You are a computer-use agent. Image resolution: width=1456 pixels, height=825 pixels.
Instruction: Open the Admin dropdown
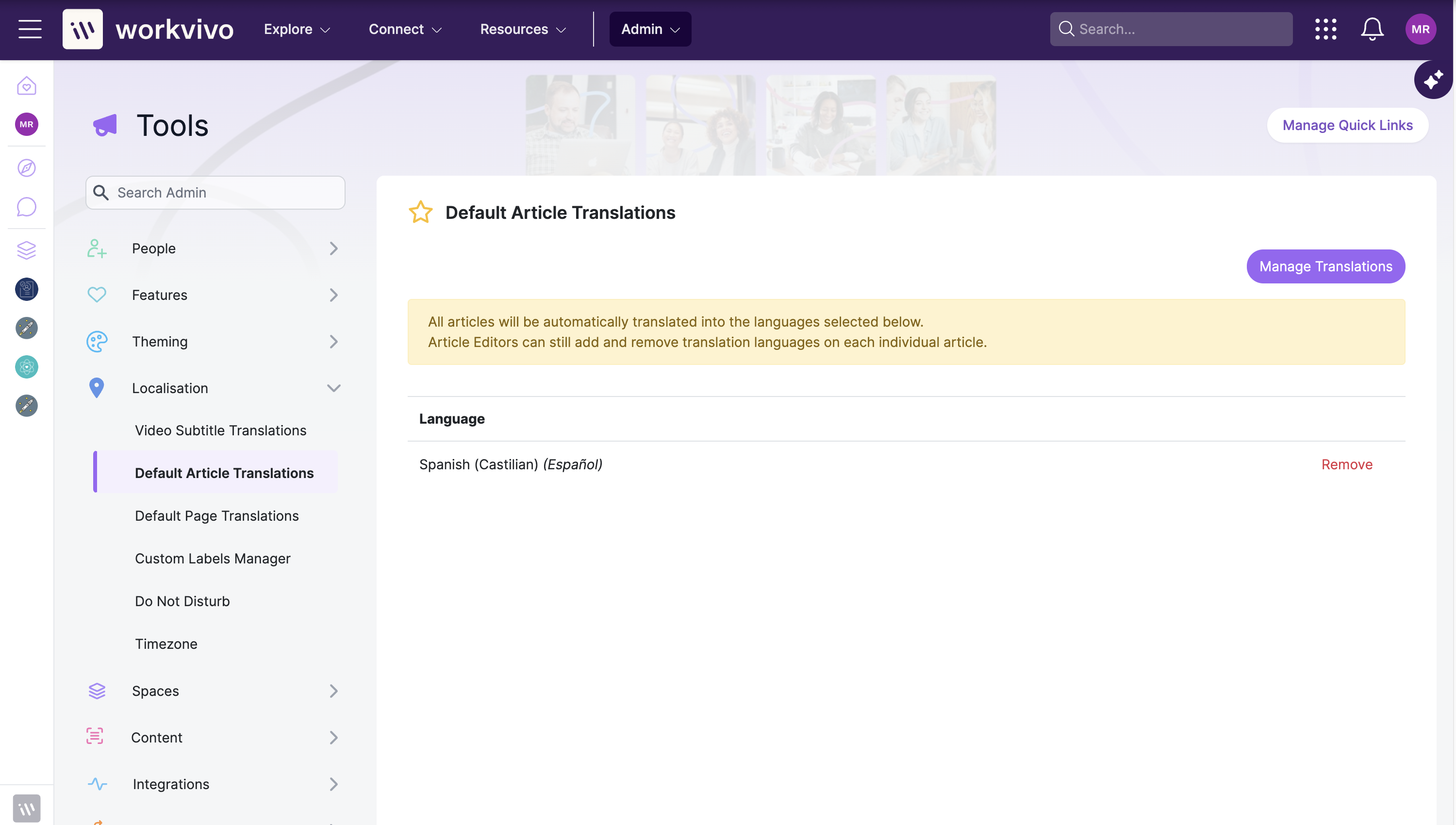click(x=650, y=29)
